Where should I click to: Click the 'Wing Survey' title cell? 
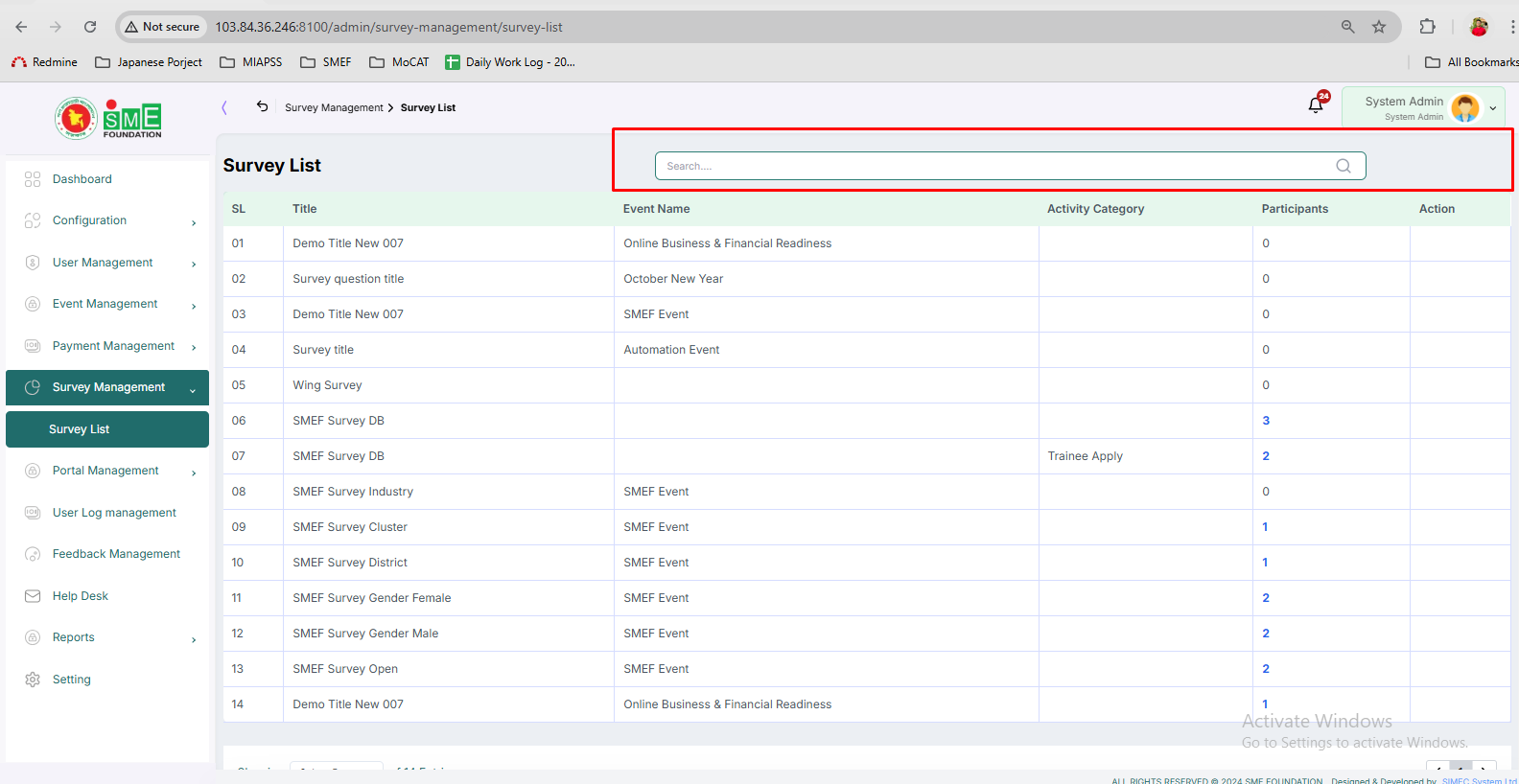coord(327,385)
